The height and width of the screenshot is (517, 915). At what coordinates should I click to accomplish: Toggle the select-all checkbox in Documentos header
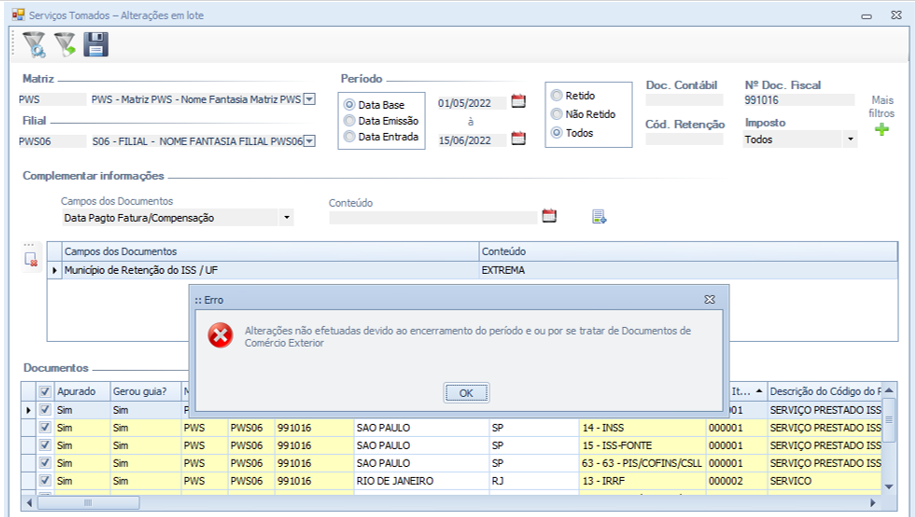click(x=43, y=391)
